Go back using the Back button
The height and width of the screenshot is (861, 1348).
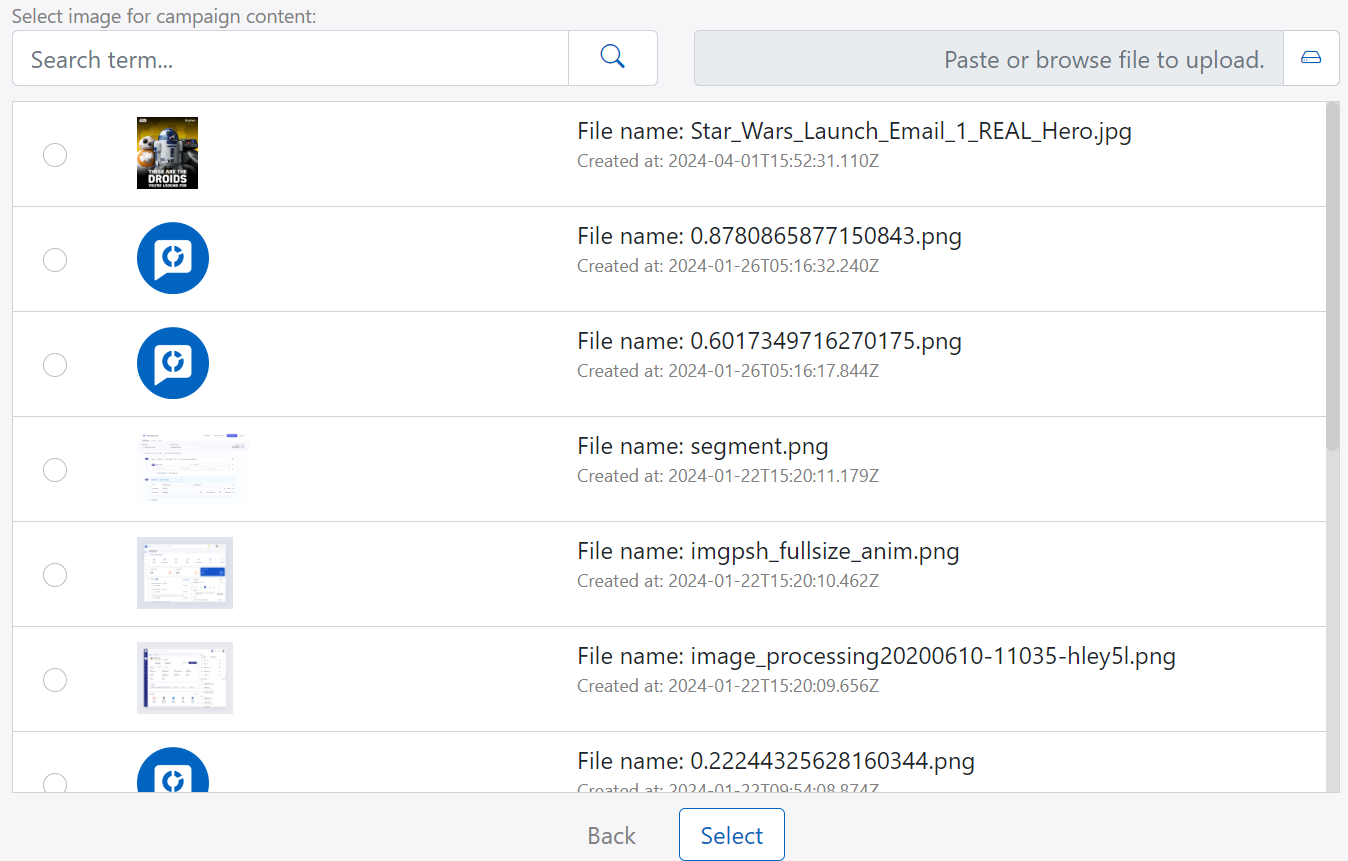pyautogui.click(x=611, y=836)
